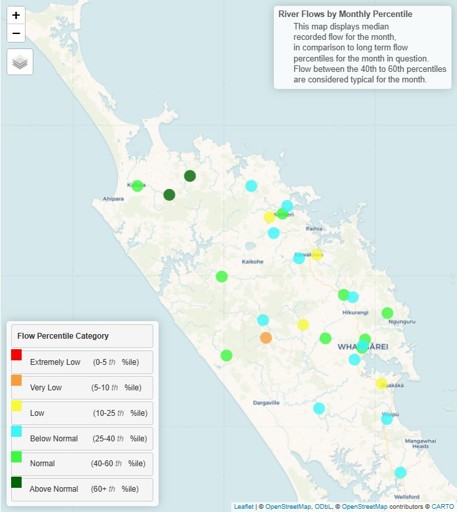
Task: Click the Mangawhai Heads place label
Action: [x=420, y=444]
